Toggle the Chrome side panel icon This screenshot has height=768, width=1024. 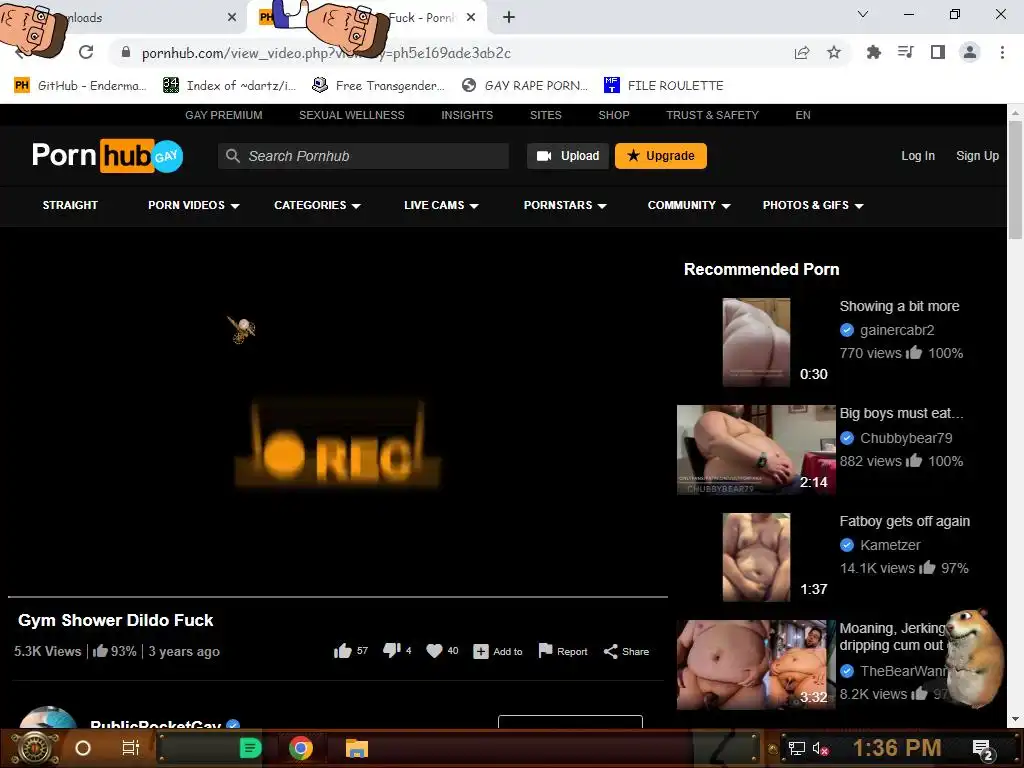pyautogui.click(x=938, y=52)
